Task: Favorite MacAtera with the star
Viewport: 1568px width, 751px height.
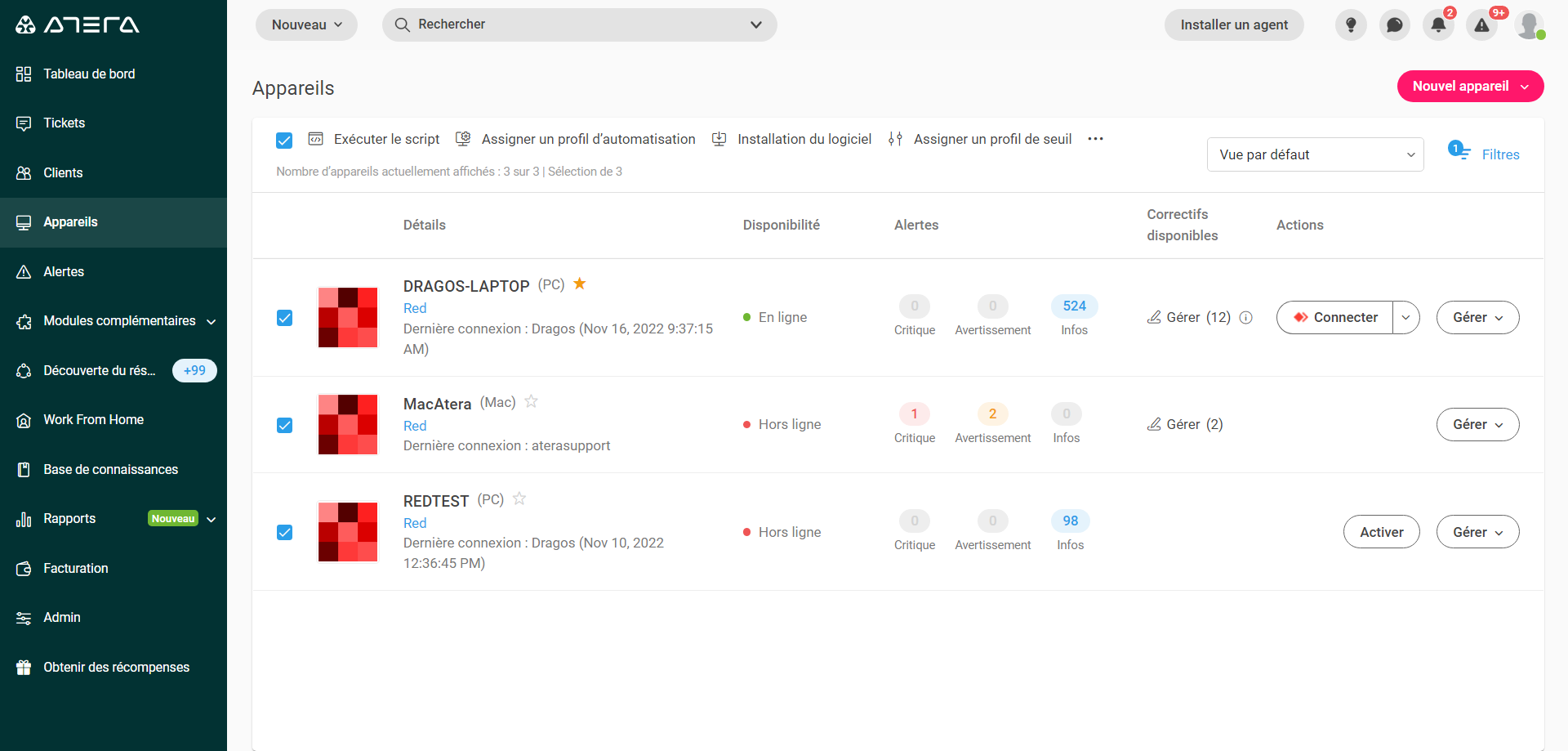Action: [531, 401]
